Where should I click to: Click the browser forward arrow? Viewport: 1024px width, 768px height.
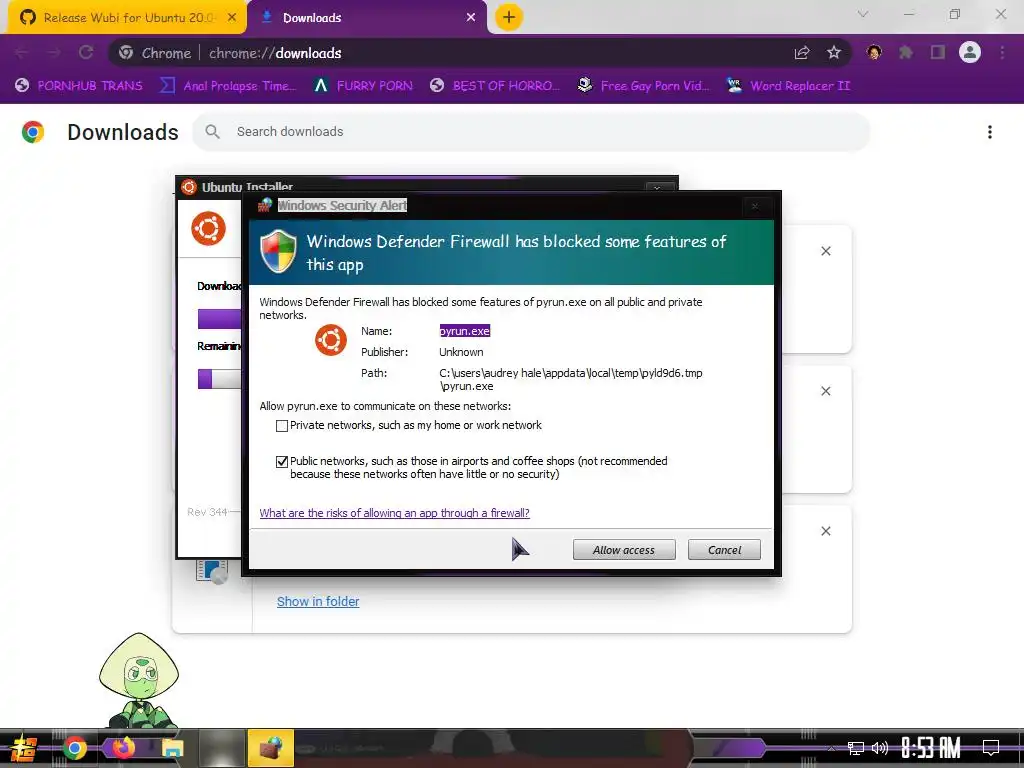click(x=54, y=53)
